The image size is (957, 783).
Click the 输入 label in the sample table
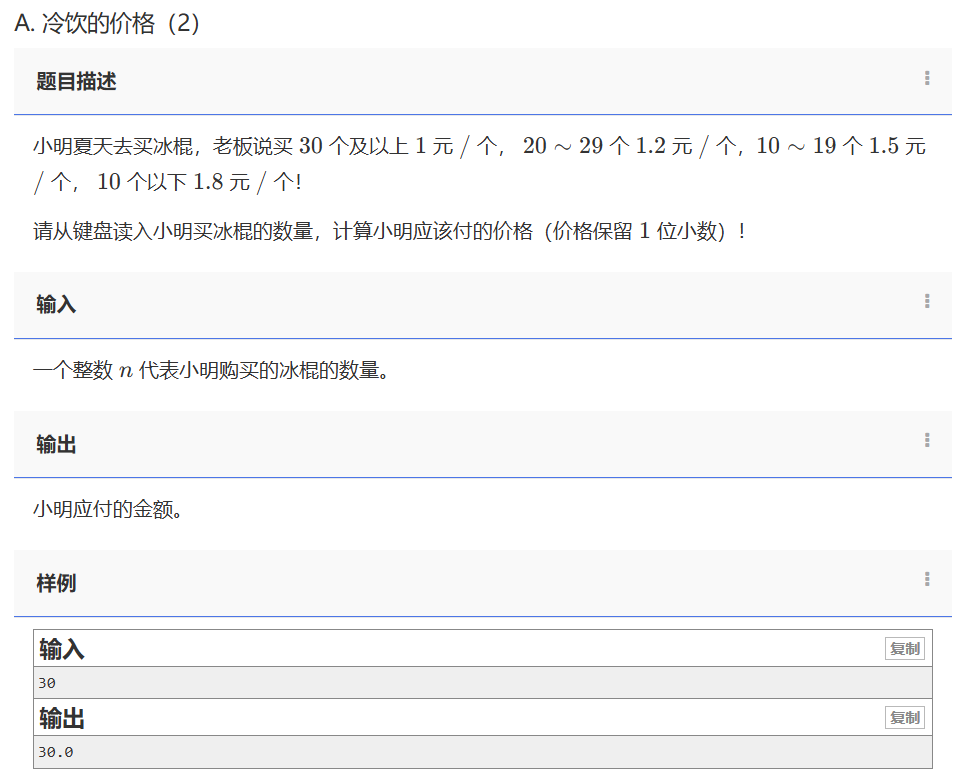62,650
